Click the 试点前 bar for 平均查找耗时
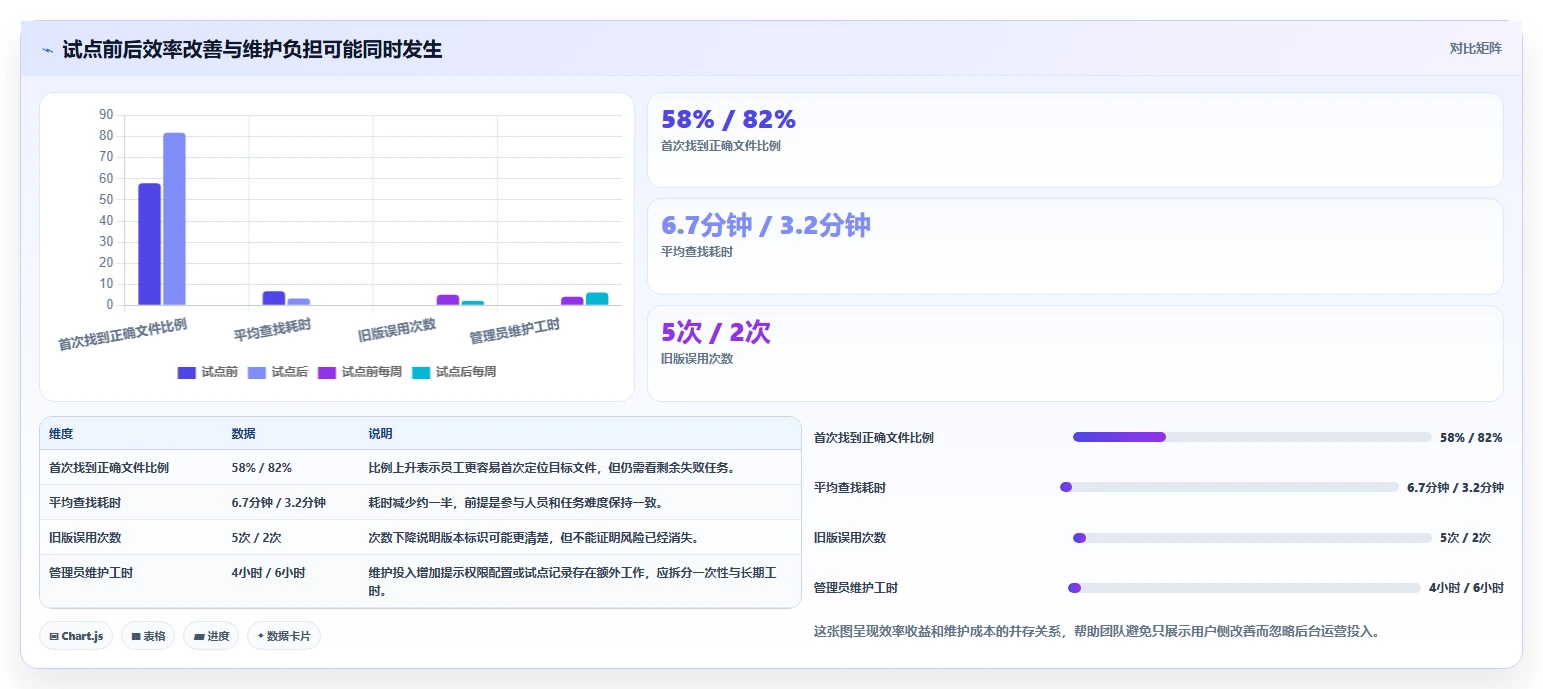 tap(274, 298)
